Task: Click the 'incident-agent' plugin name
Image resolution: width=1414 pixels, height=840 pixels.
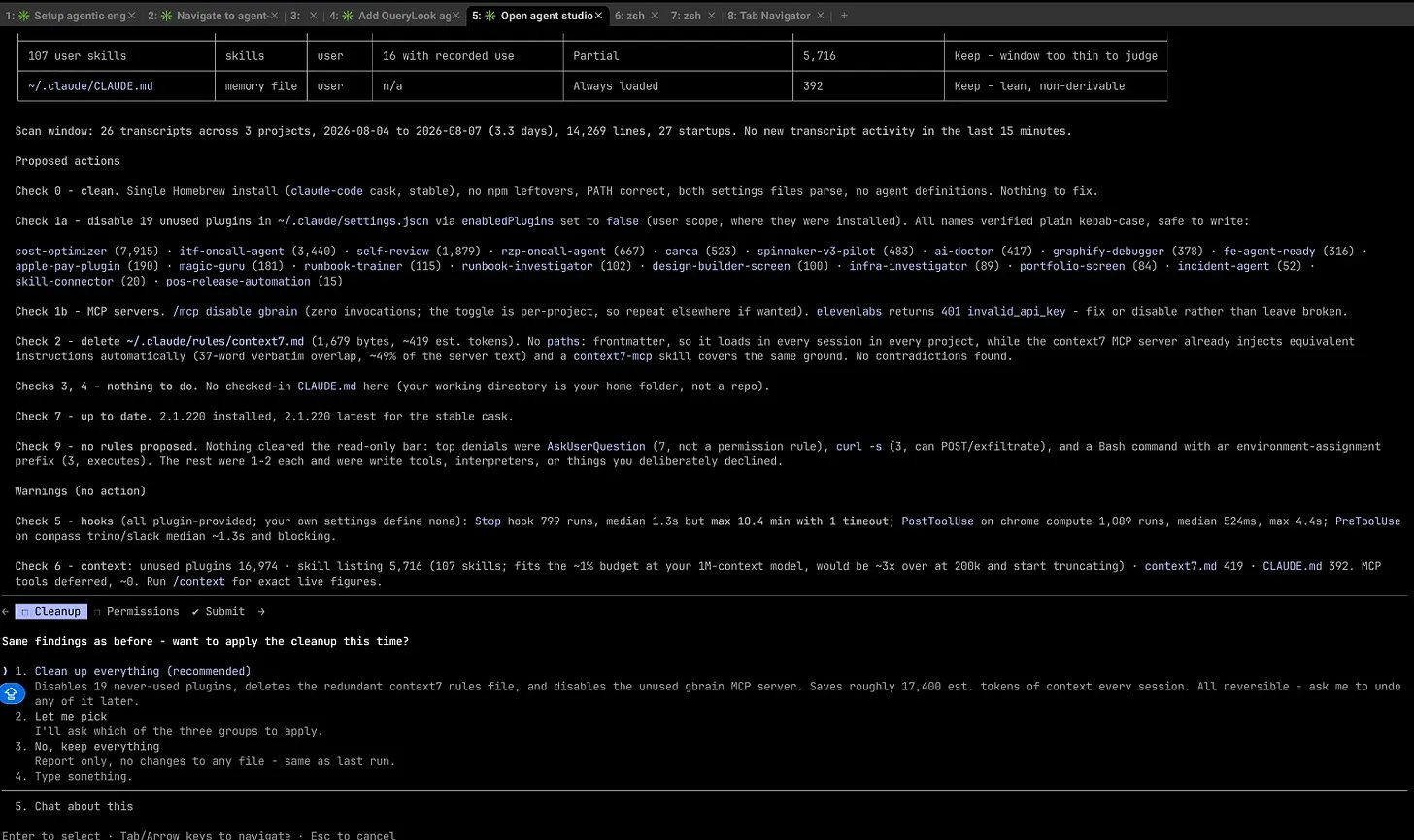Action: click(1224, 266)
